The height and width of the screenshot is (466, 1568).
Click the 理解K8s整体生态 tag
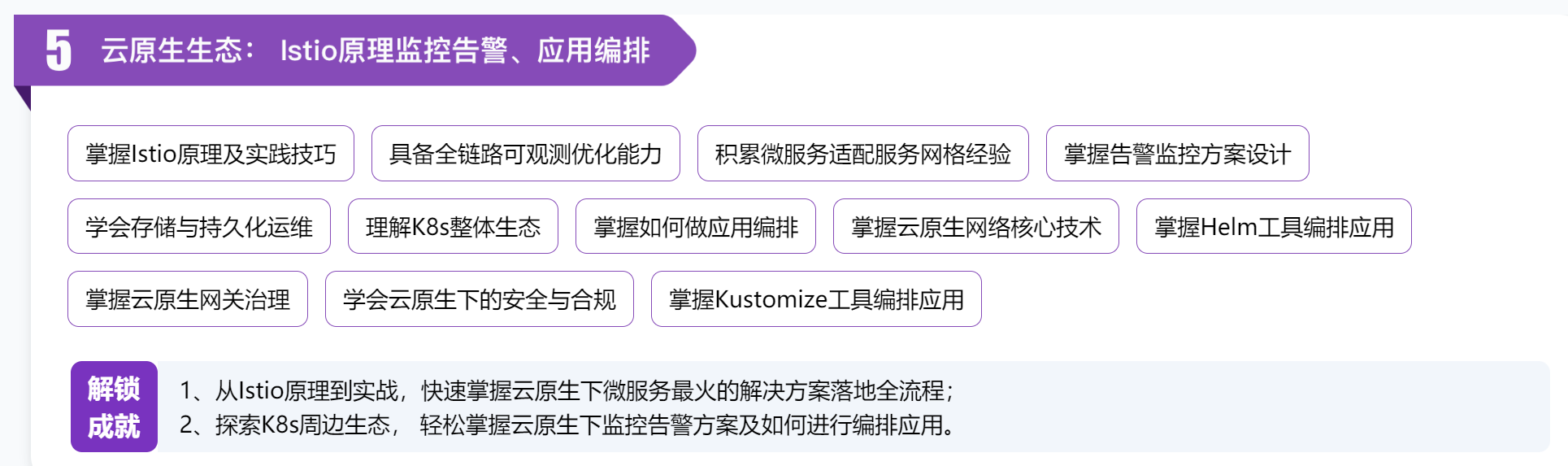click(x=453, y=227)
